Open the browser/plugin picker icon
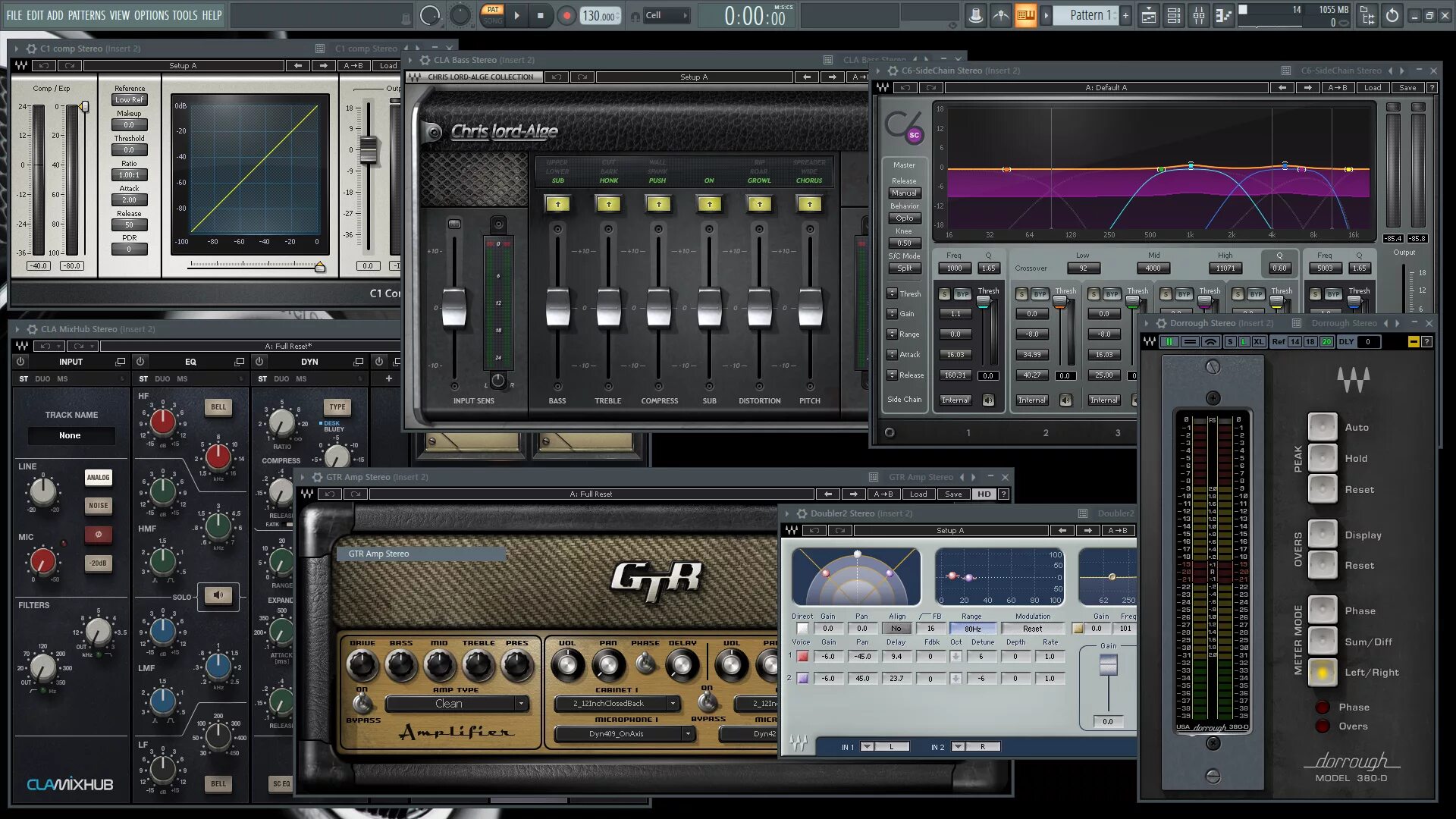This screenshot has width=1456, height=819. (1367, 15)
